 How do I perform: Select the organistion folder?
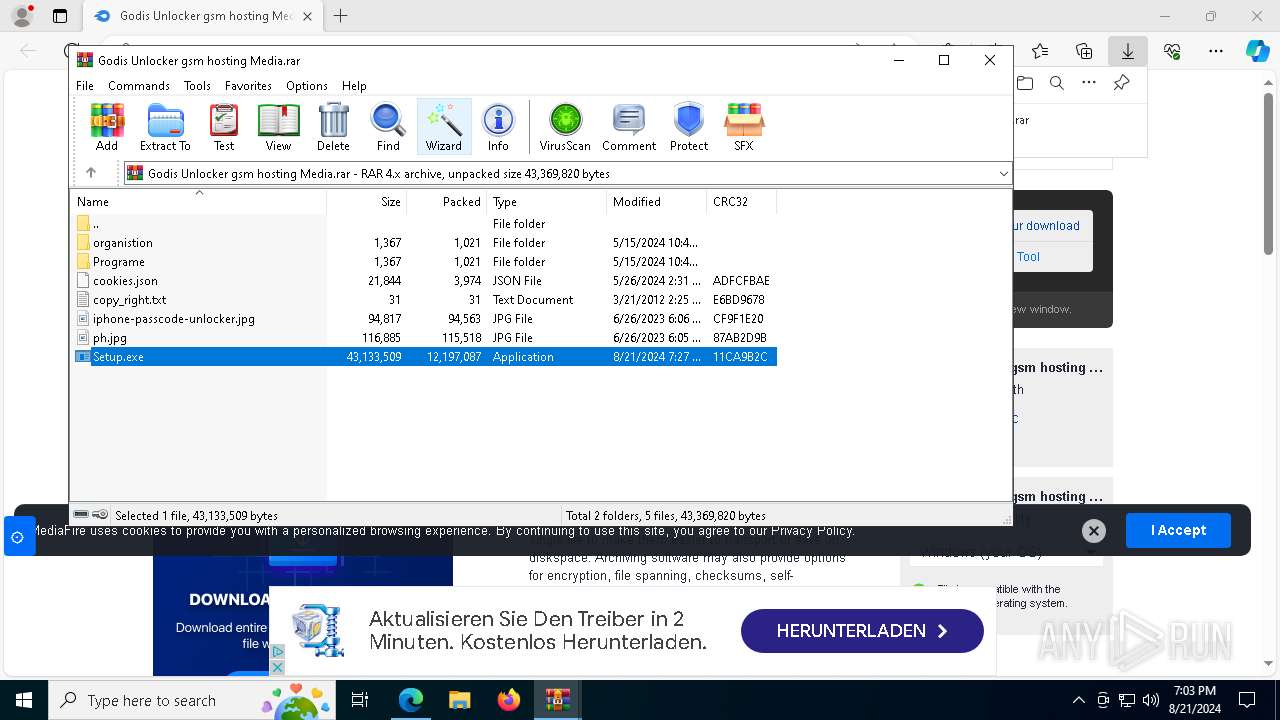[x=424, y=243]
